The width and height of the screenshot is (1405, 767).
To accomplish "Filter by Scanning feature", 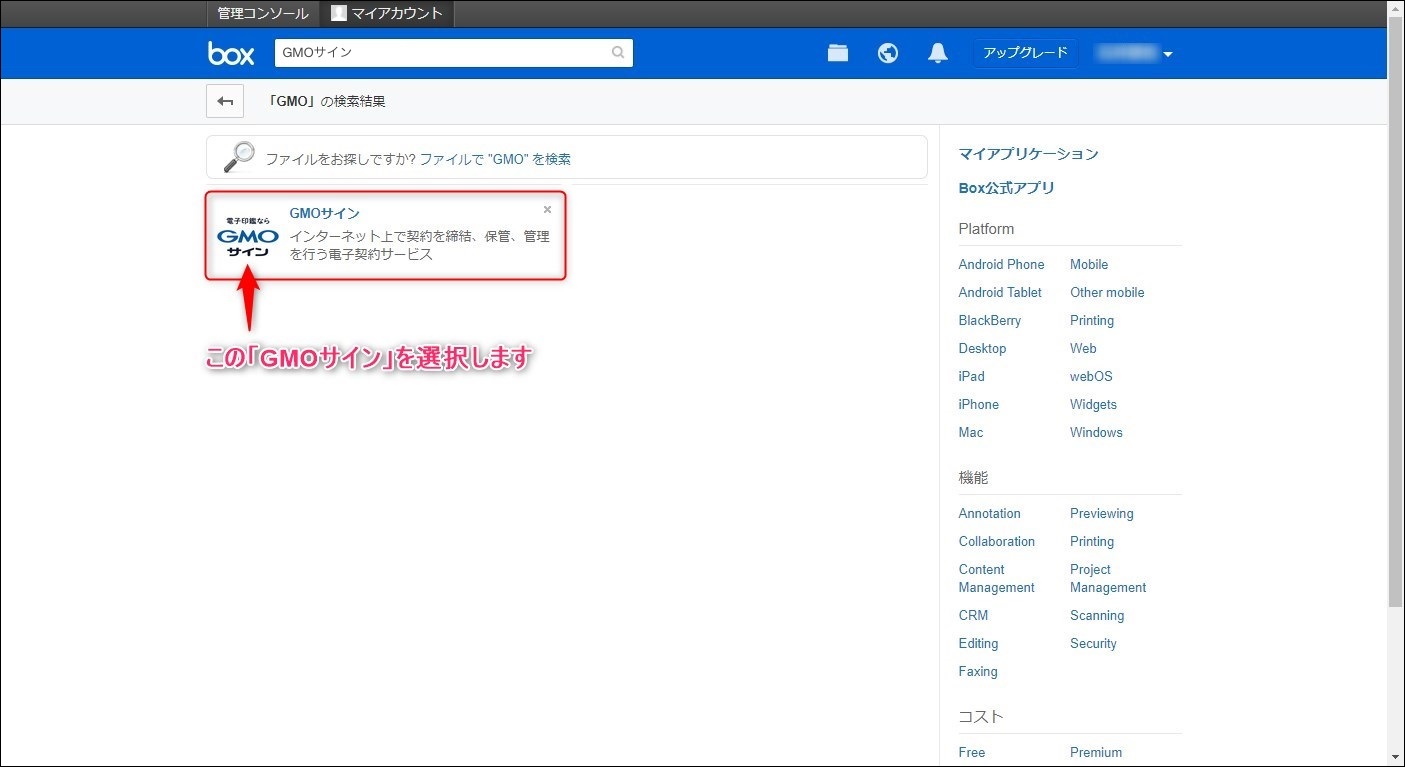I will tap(1097, 615).
